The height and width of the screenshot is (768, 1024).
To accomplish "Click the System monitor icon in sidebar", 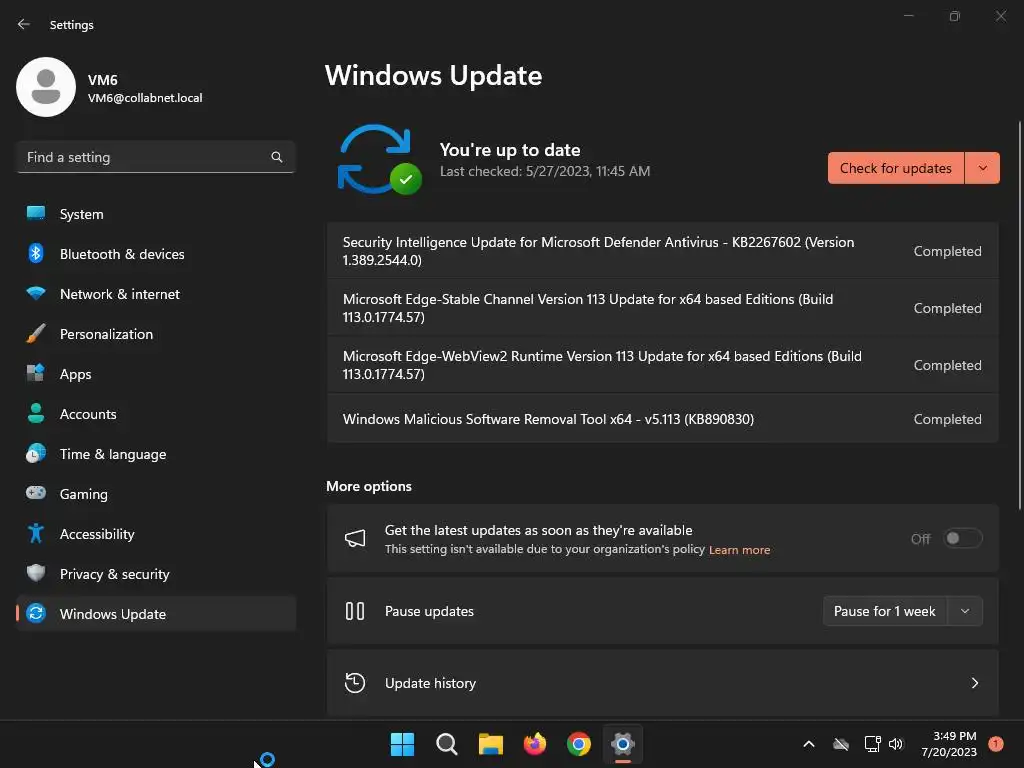I will 36,214.
